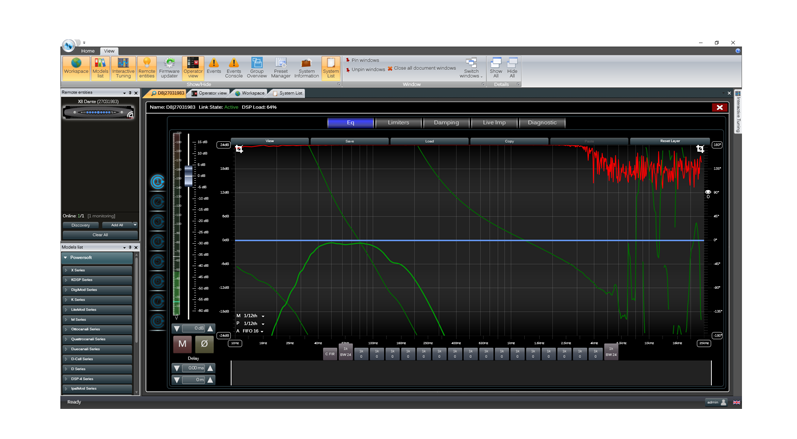Image resolution: width=797 pixels, height=439 pixels.
Task: Select the Diagnostic tab
Action: (x=542, y=122)
